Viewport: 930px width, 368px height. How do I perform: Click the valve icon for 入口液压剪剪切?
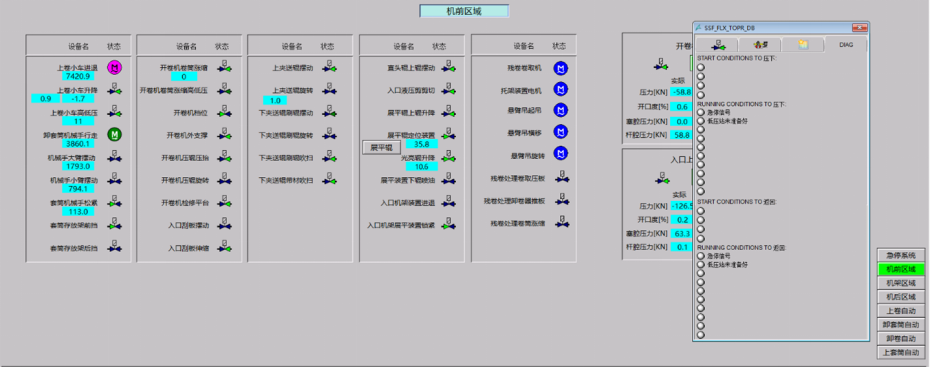pyautogui.click(x=449, y=90)
